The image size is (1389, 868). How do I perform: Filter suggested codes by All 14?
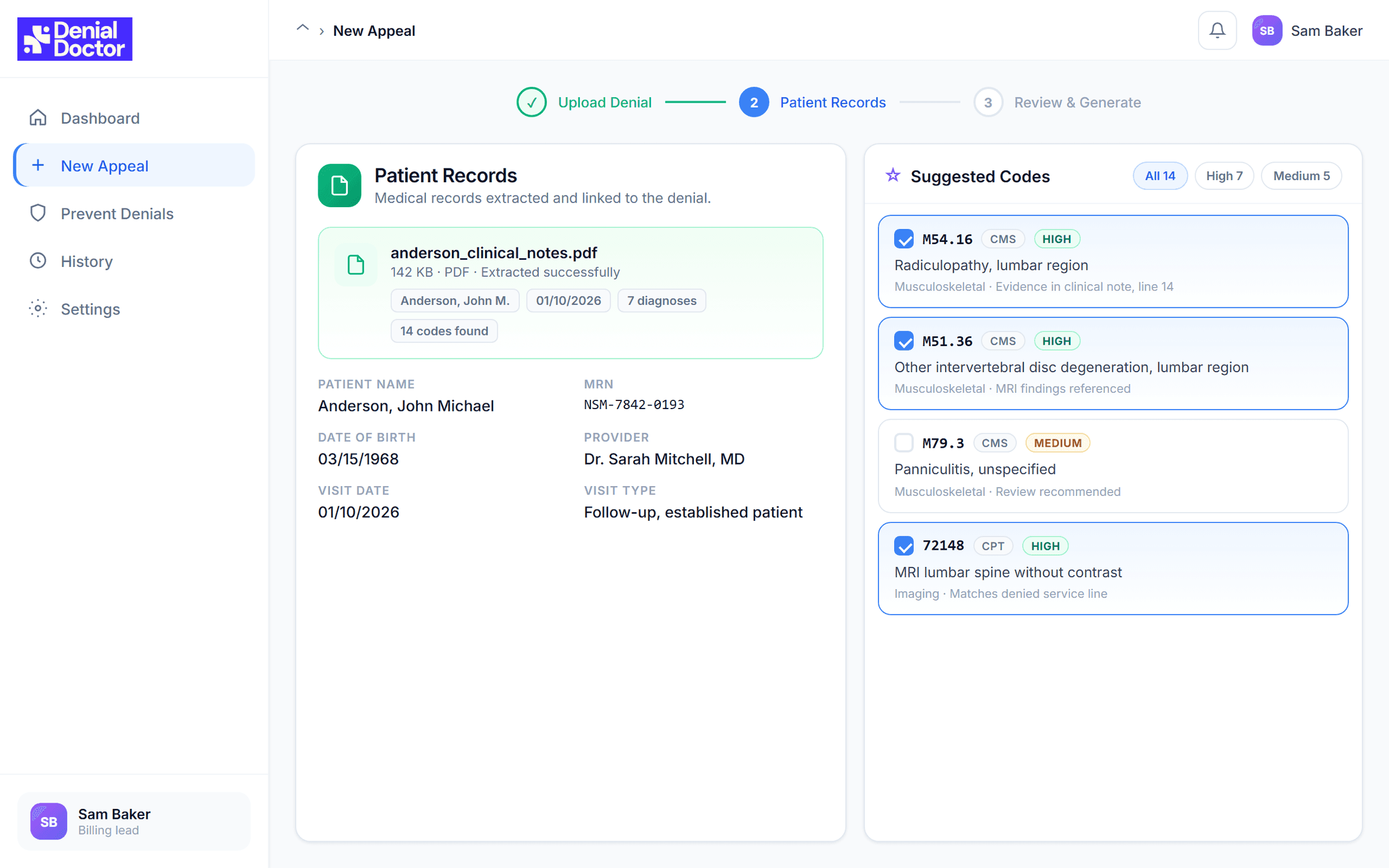coord(1160,176)
